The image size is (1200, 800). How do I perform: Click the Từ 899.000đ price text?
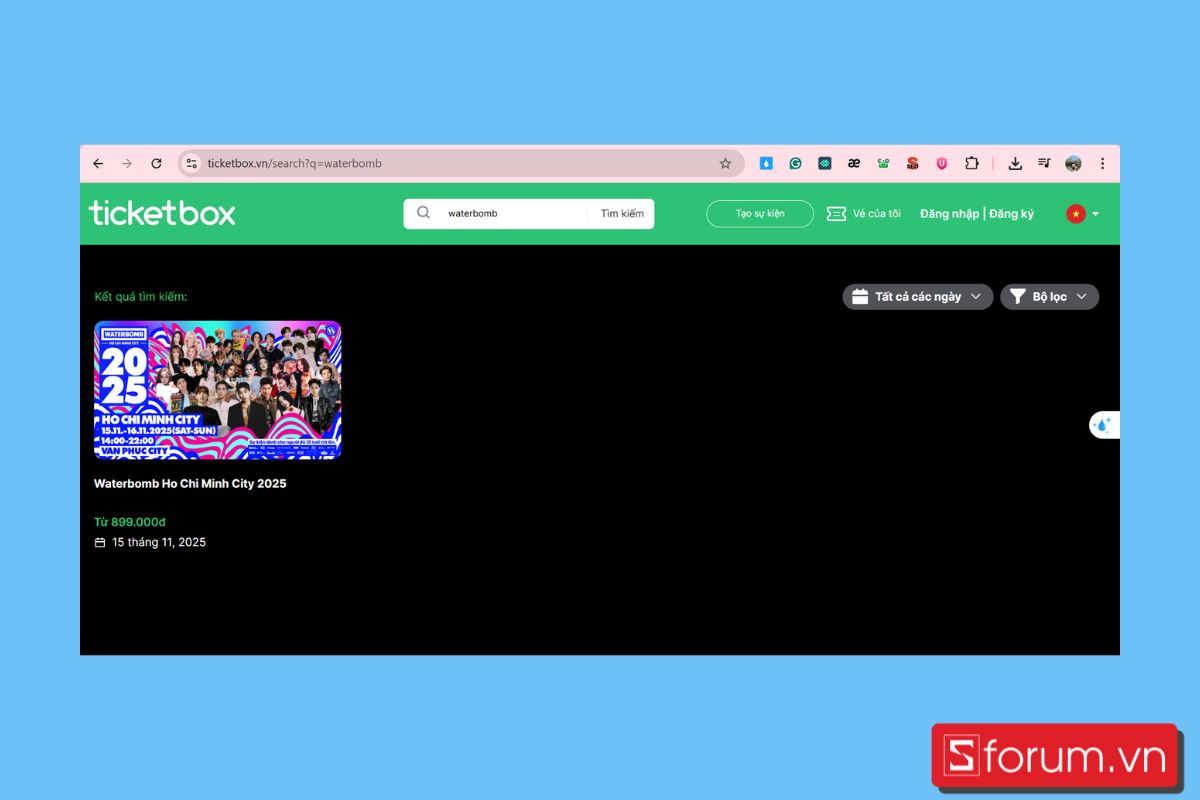coord(130,522)
